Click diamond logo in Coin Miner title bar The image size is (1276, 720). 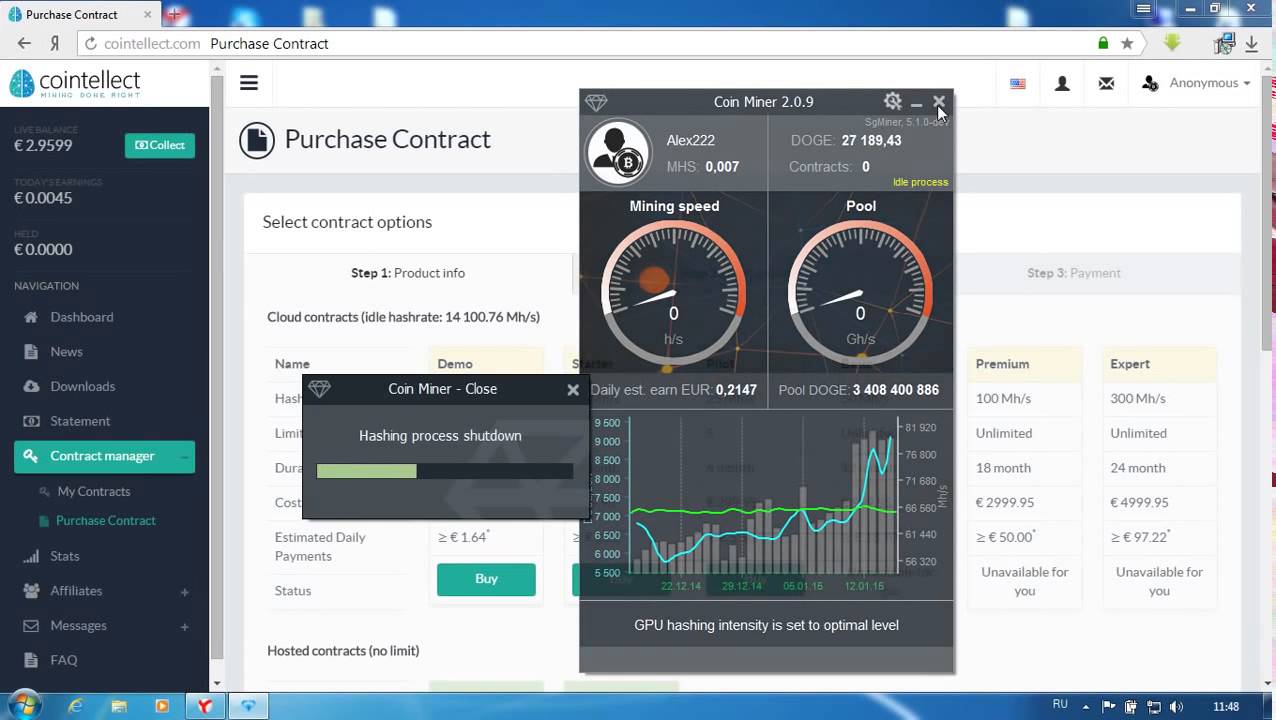596,102
